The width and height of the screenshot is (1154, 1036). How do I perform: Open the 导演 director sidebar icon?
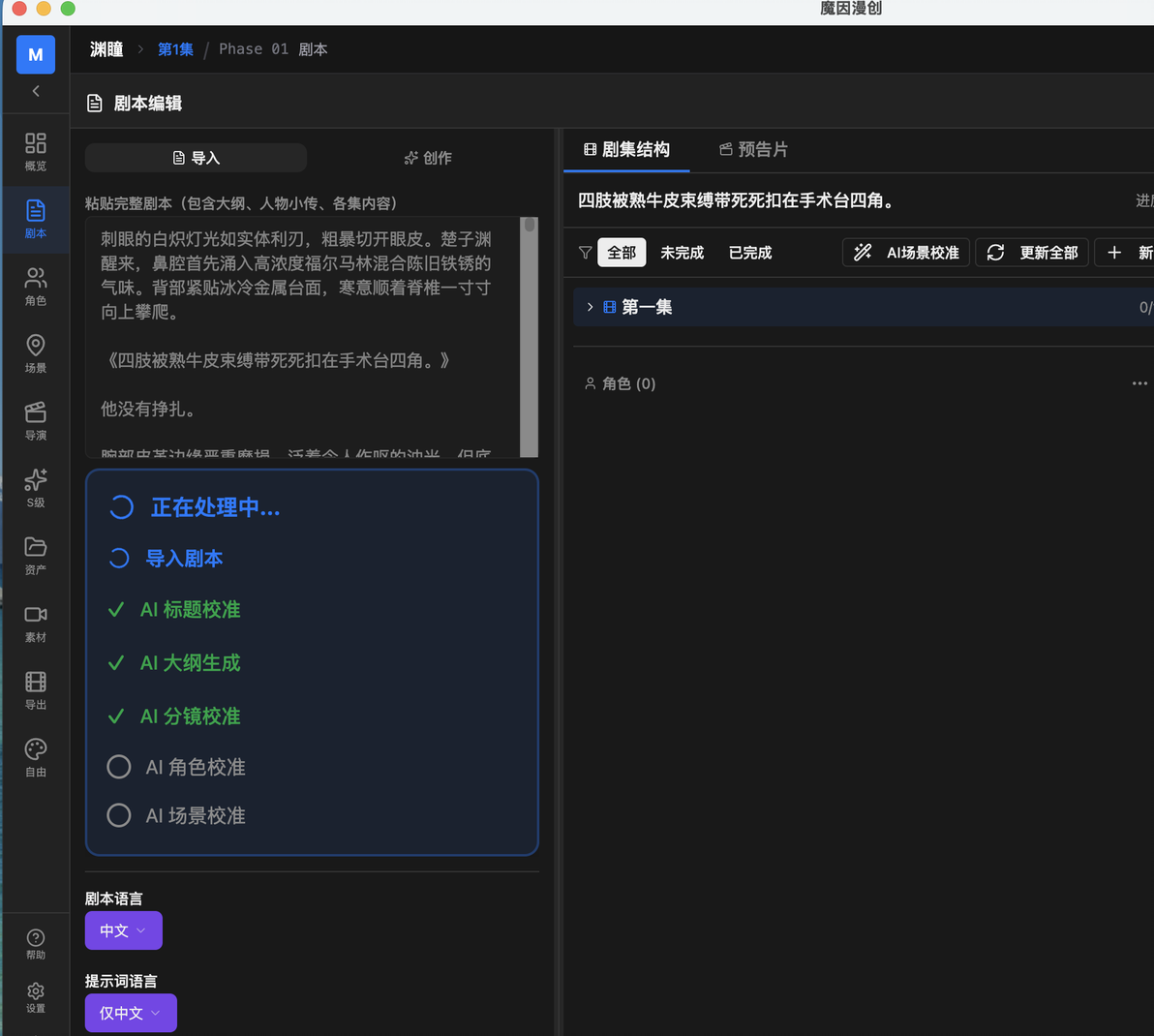point(35,421)
